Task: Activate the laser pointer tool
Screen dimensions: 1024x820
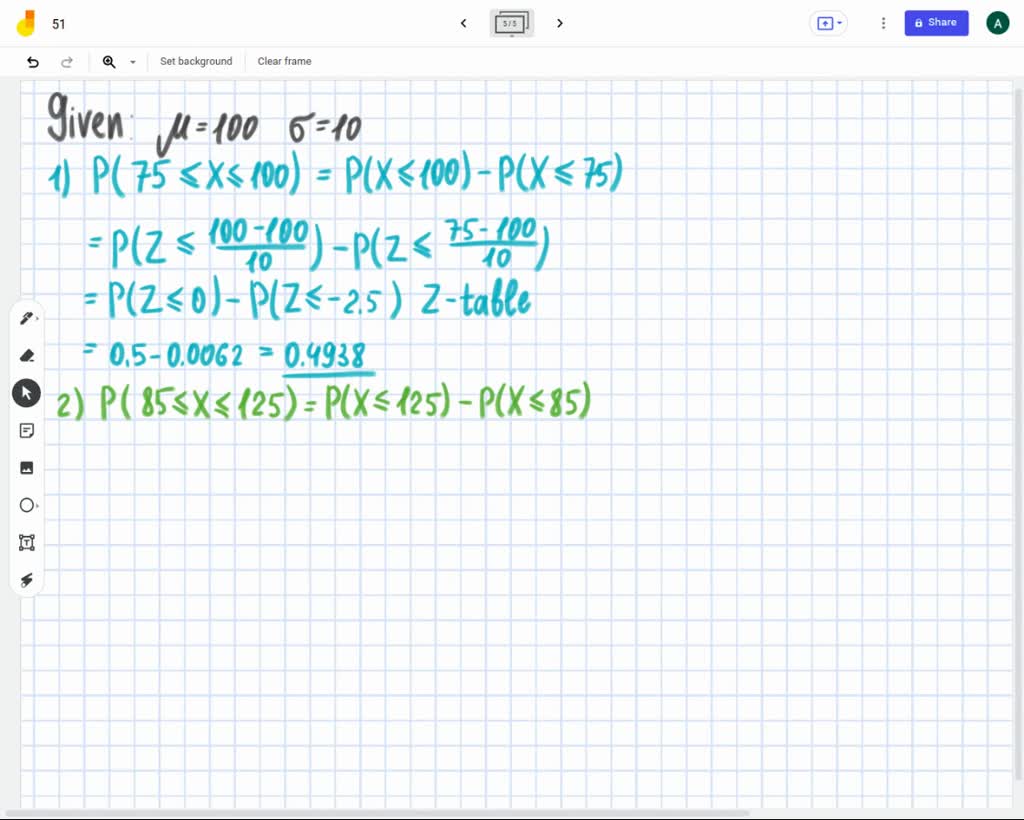Action: 27,580
